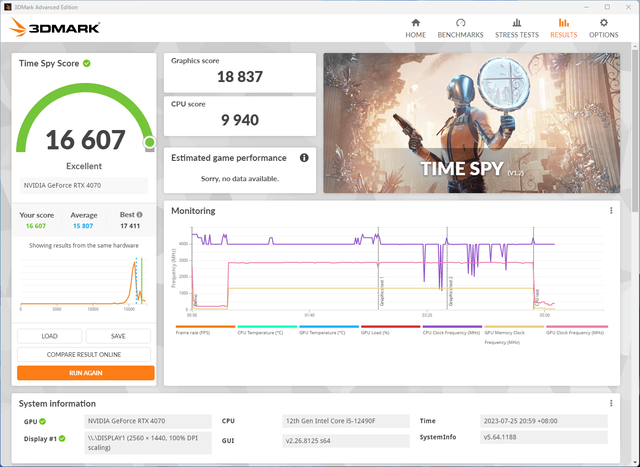Toggle the GPU Clock Frequency legend item

577,330
